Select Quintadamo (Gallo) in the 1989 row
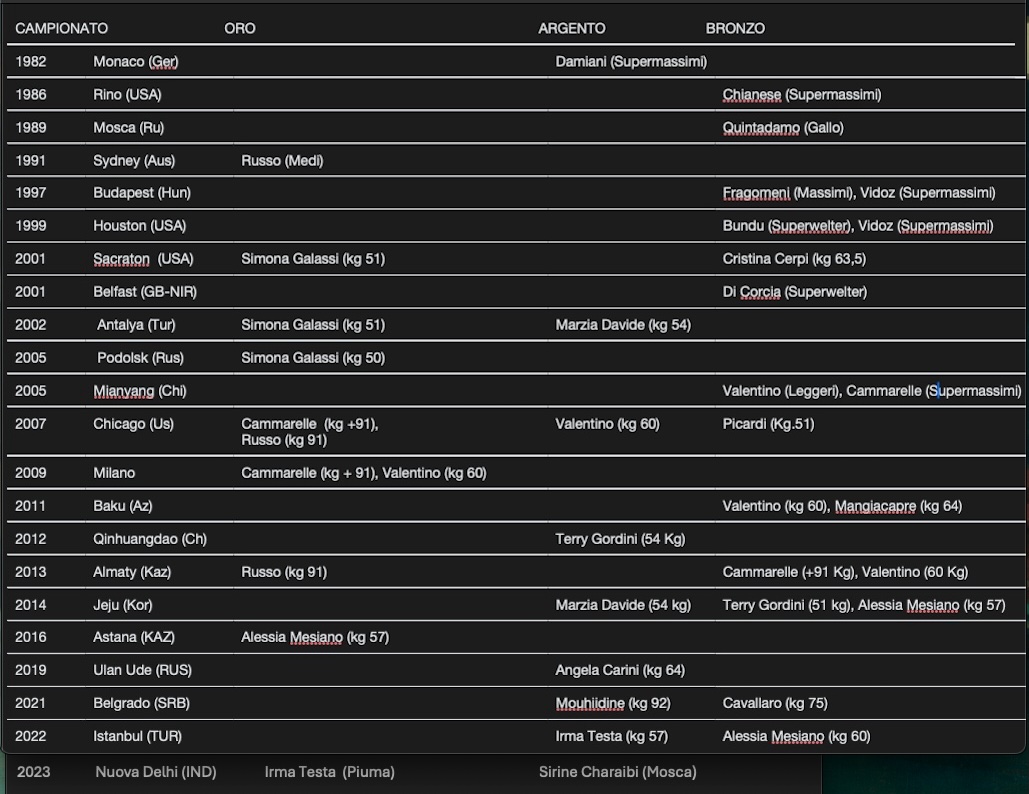Viewport: 1029px width, 794px height. [783, 127]
